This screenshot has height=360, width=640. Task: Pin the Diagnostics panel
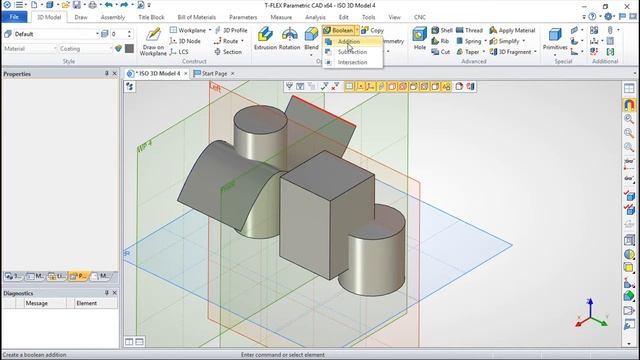point(107,293)
